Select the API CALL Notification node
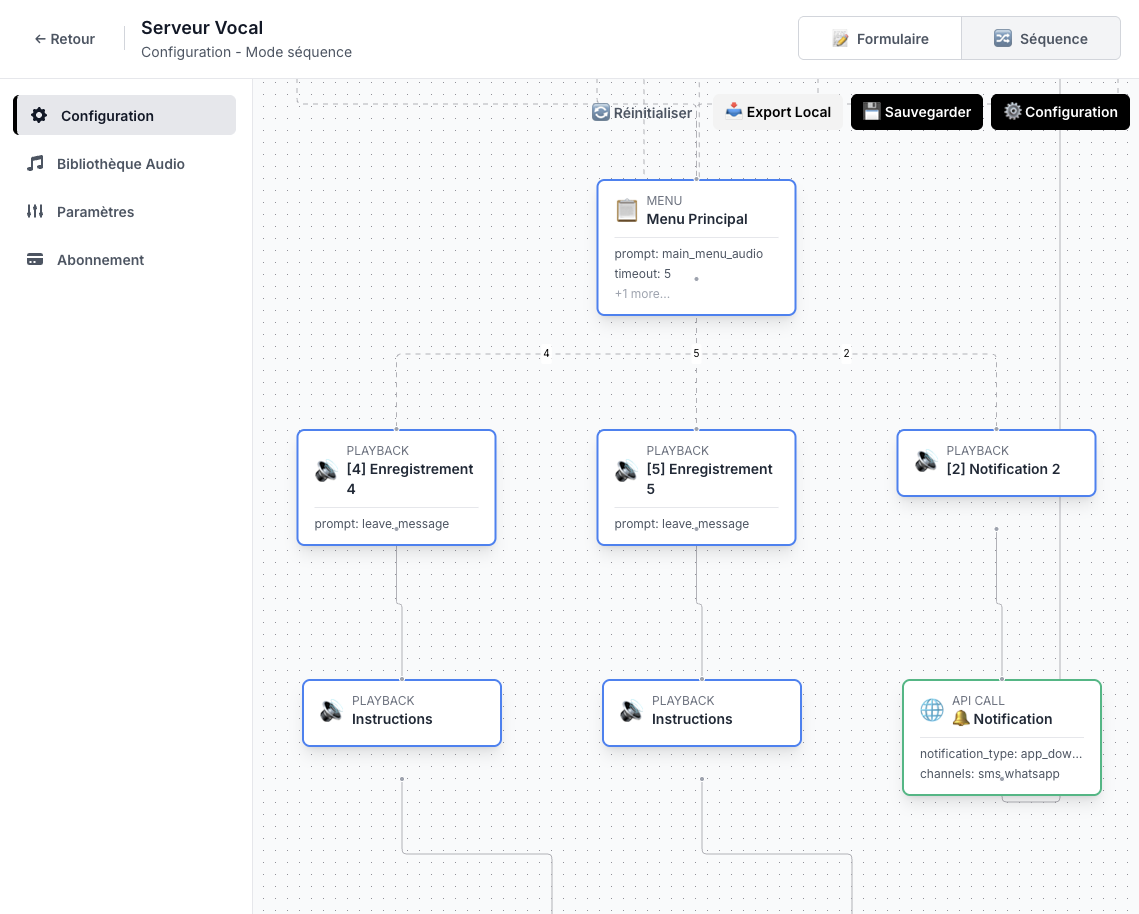 point(1002,737)
